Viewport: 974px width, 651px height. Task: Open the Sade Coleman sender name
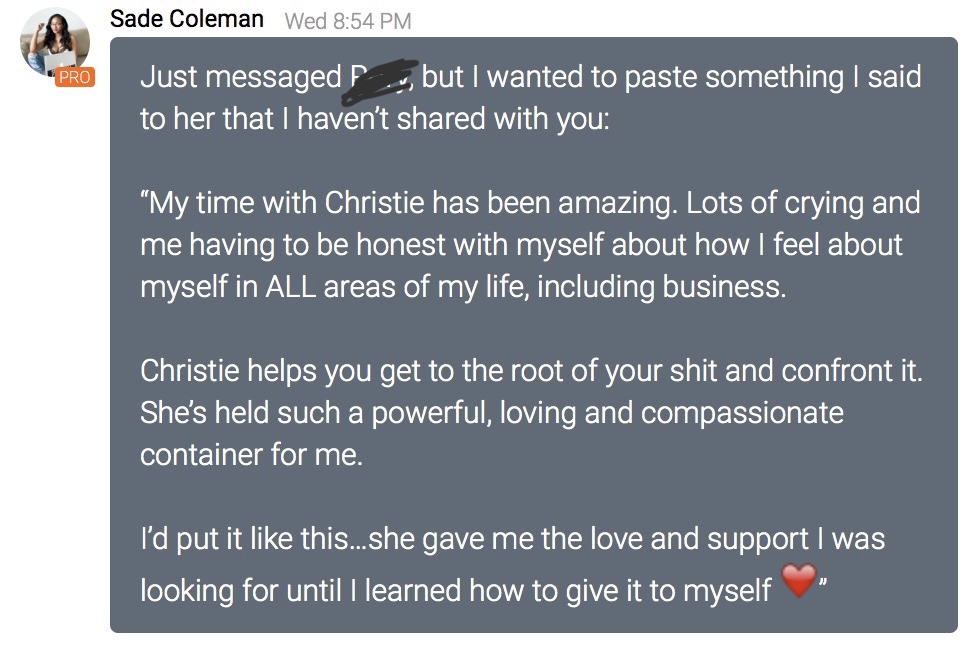tap(187, 19)
